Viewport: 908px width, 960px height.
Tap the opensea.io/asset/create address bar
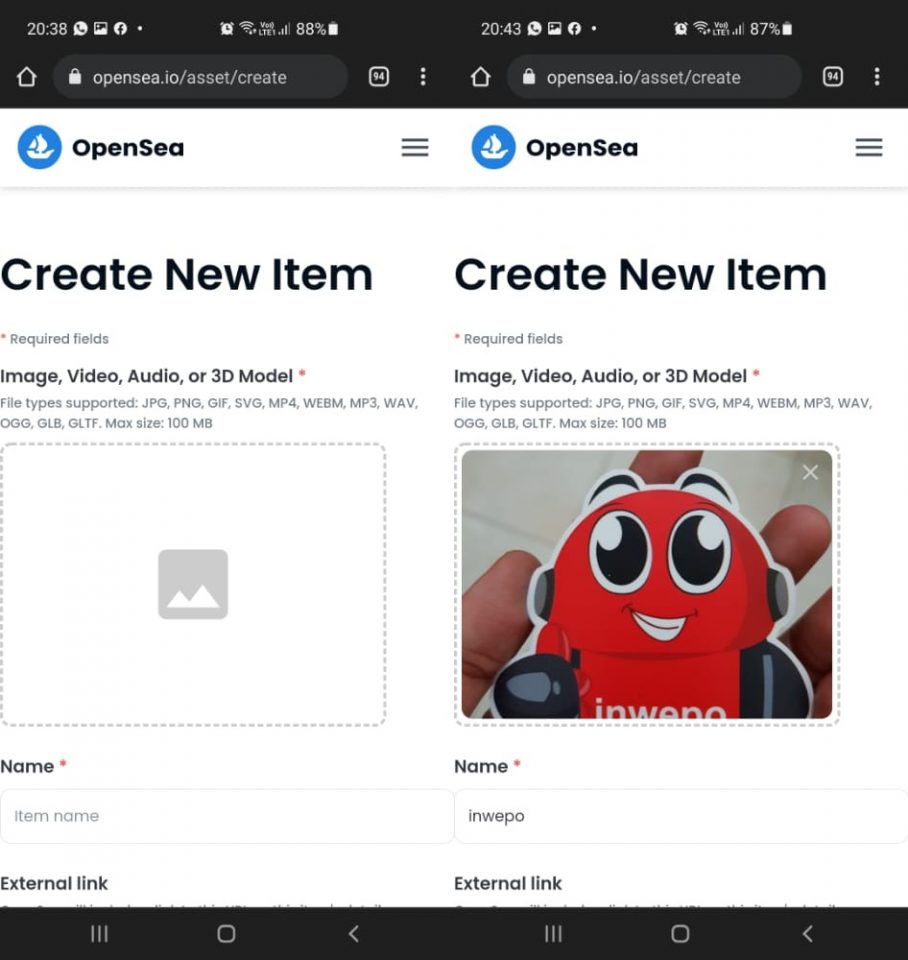pos(199,77)
